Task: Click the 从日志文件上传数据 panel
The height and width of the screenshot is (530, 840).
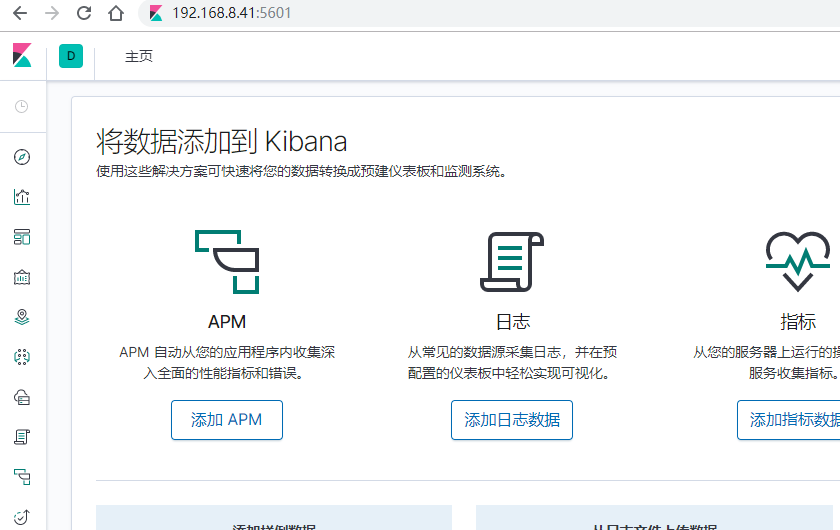Action: (654, 518)
